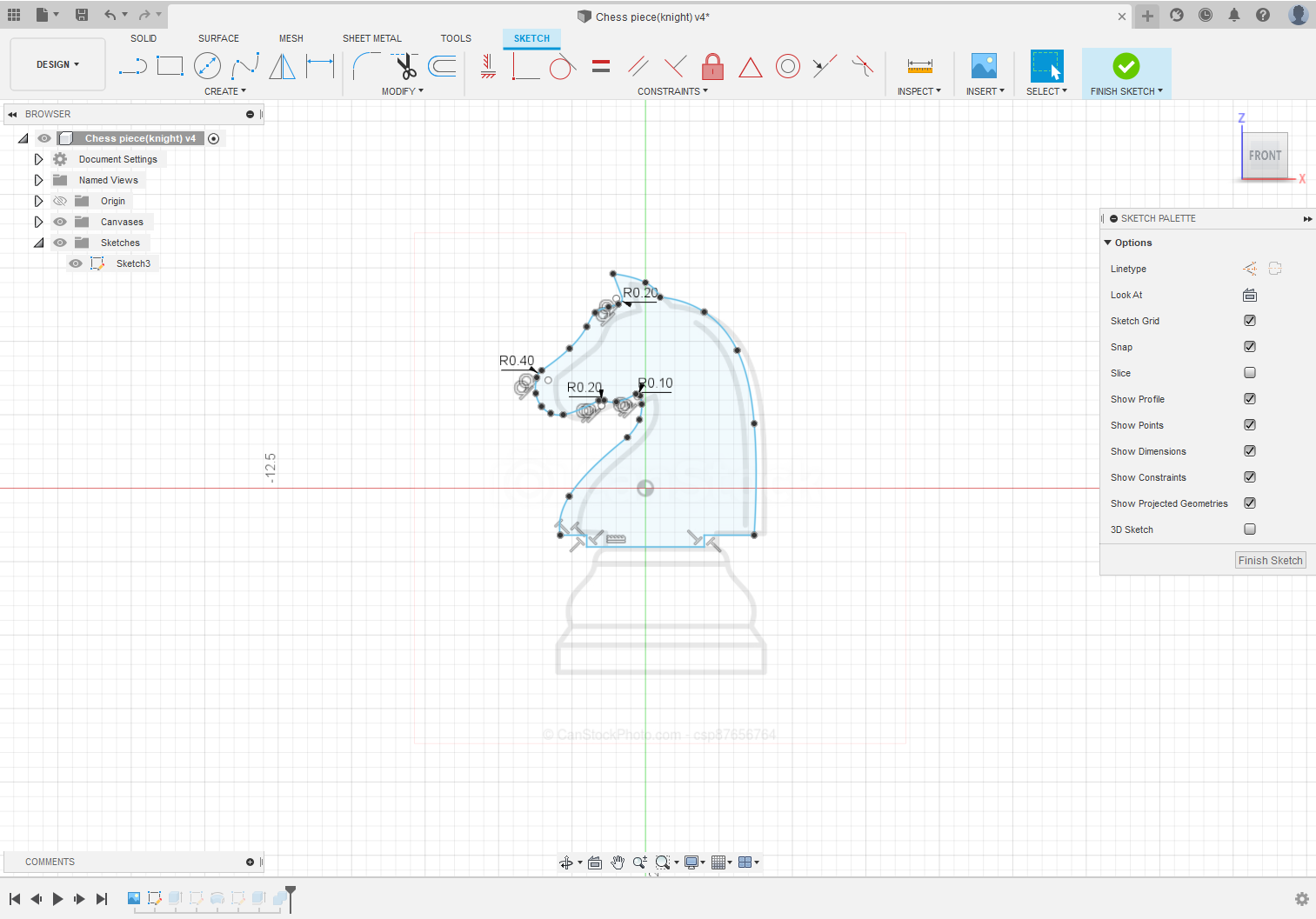Image resolution: width=1316 pixels, height=919 pixels.
Task: Click the Select tool icon
Action: coord(1046,66)
